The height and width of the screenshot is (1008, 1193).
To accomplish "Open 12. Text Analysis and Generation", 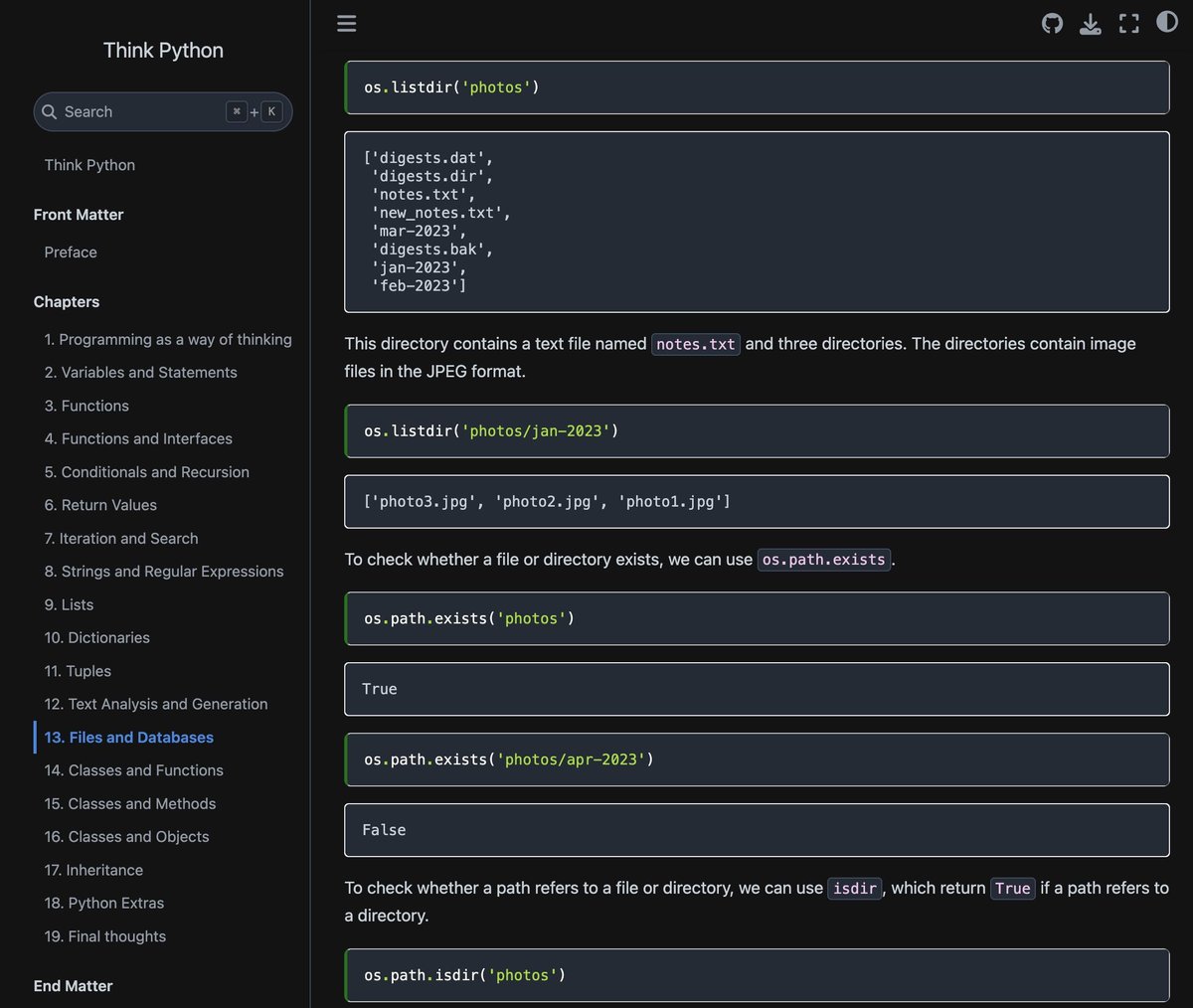I will (x=156, y=704).
